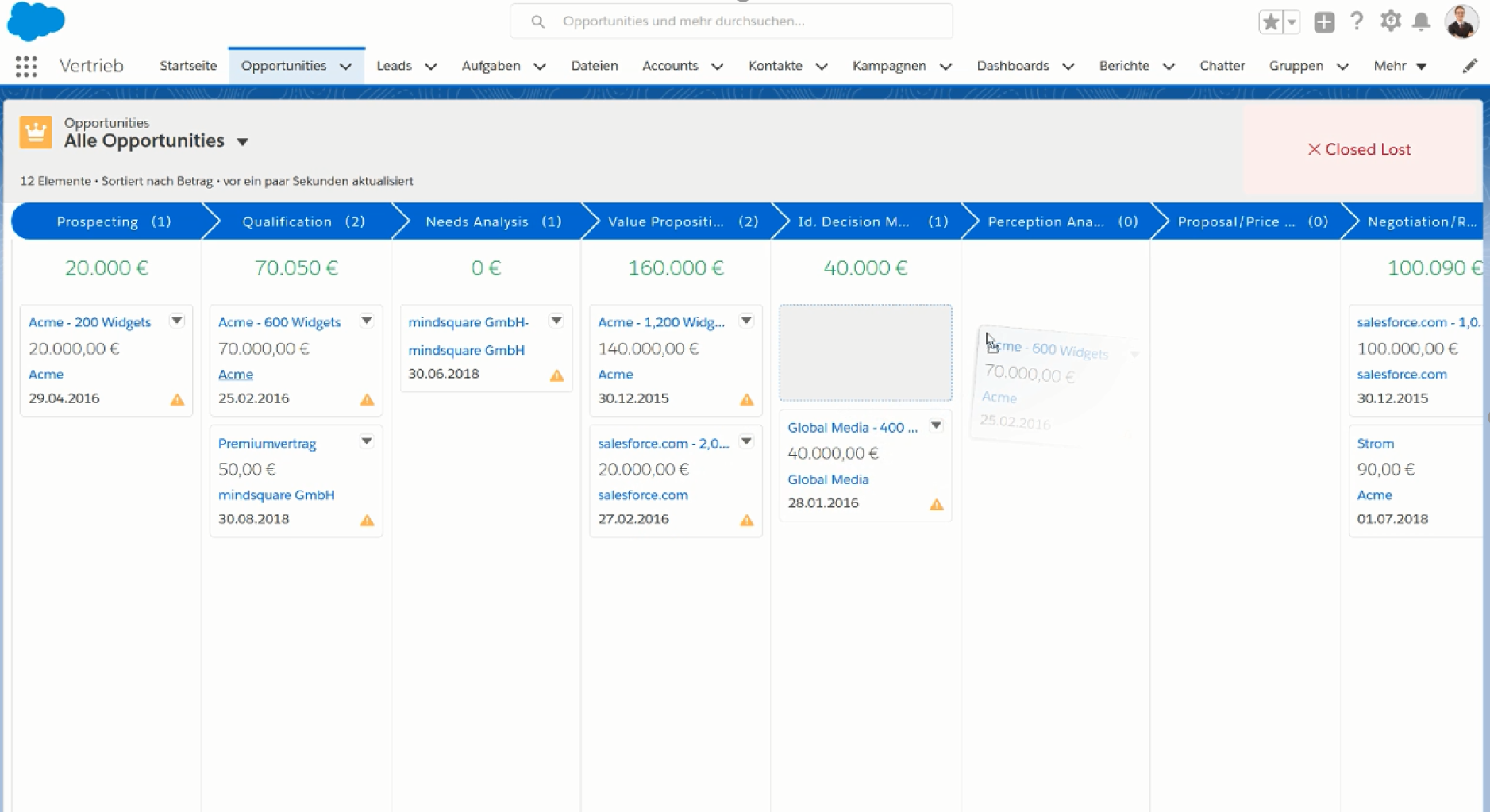The height and width of the screenshot is (812, 1490).
Task: Open Help question mark icon
Action: click(x=1357, y=21)
